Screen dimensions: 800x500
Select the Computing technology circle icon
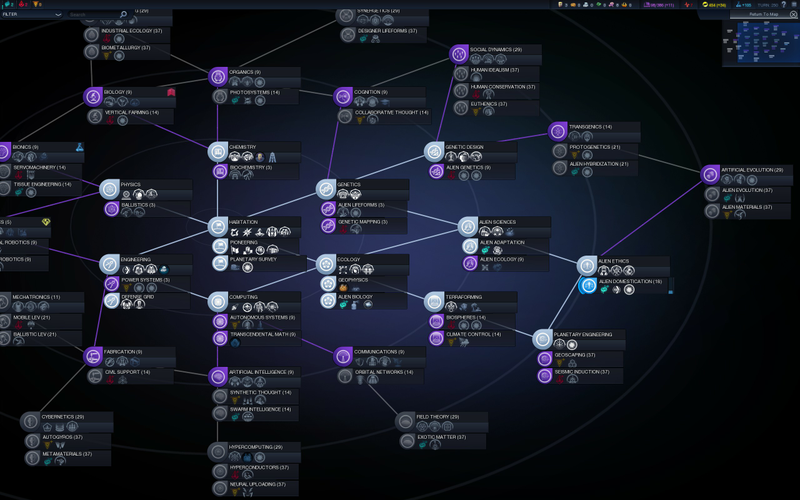click(x=218, y=301)
